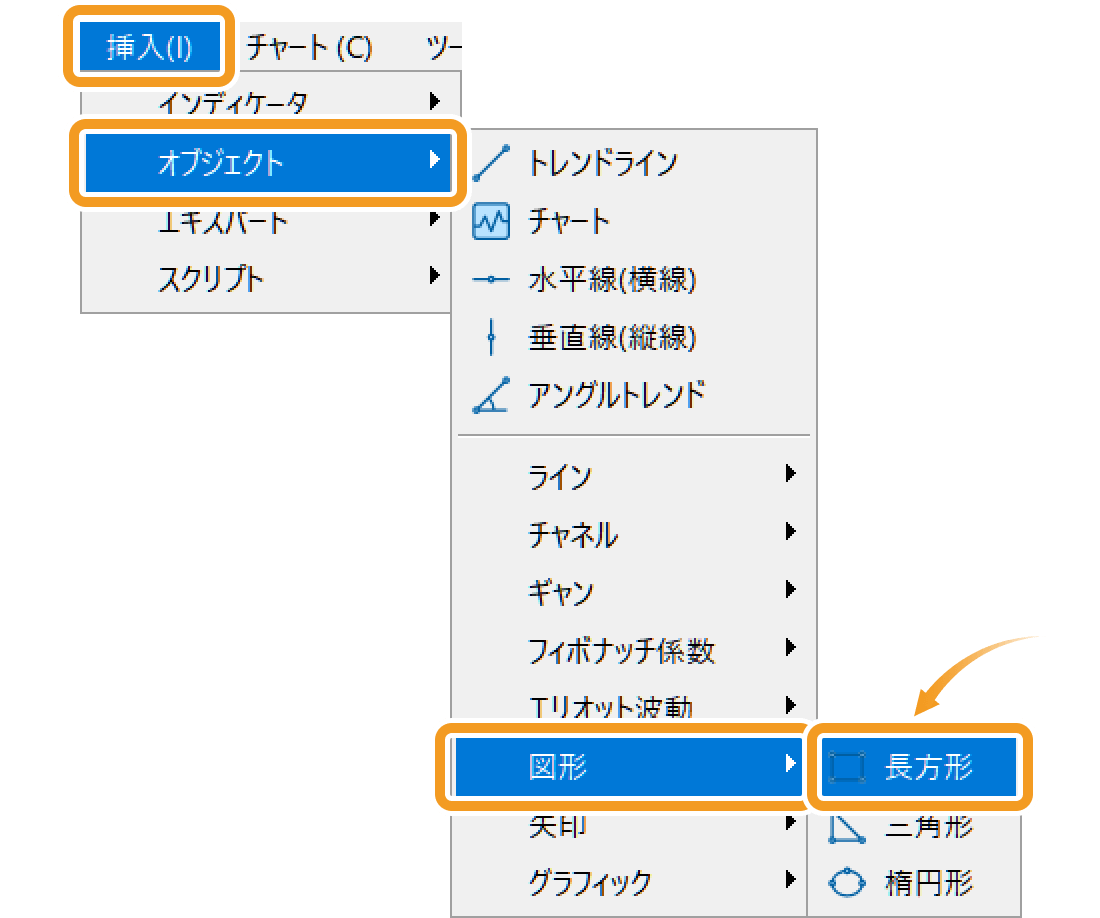Choose アングルトレンド entry
Image resolution: width=1100 pixels, height=918 pixels.
click(x=635, y=396)
